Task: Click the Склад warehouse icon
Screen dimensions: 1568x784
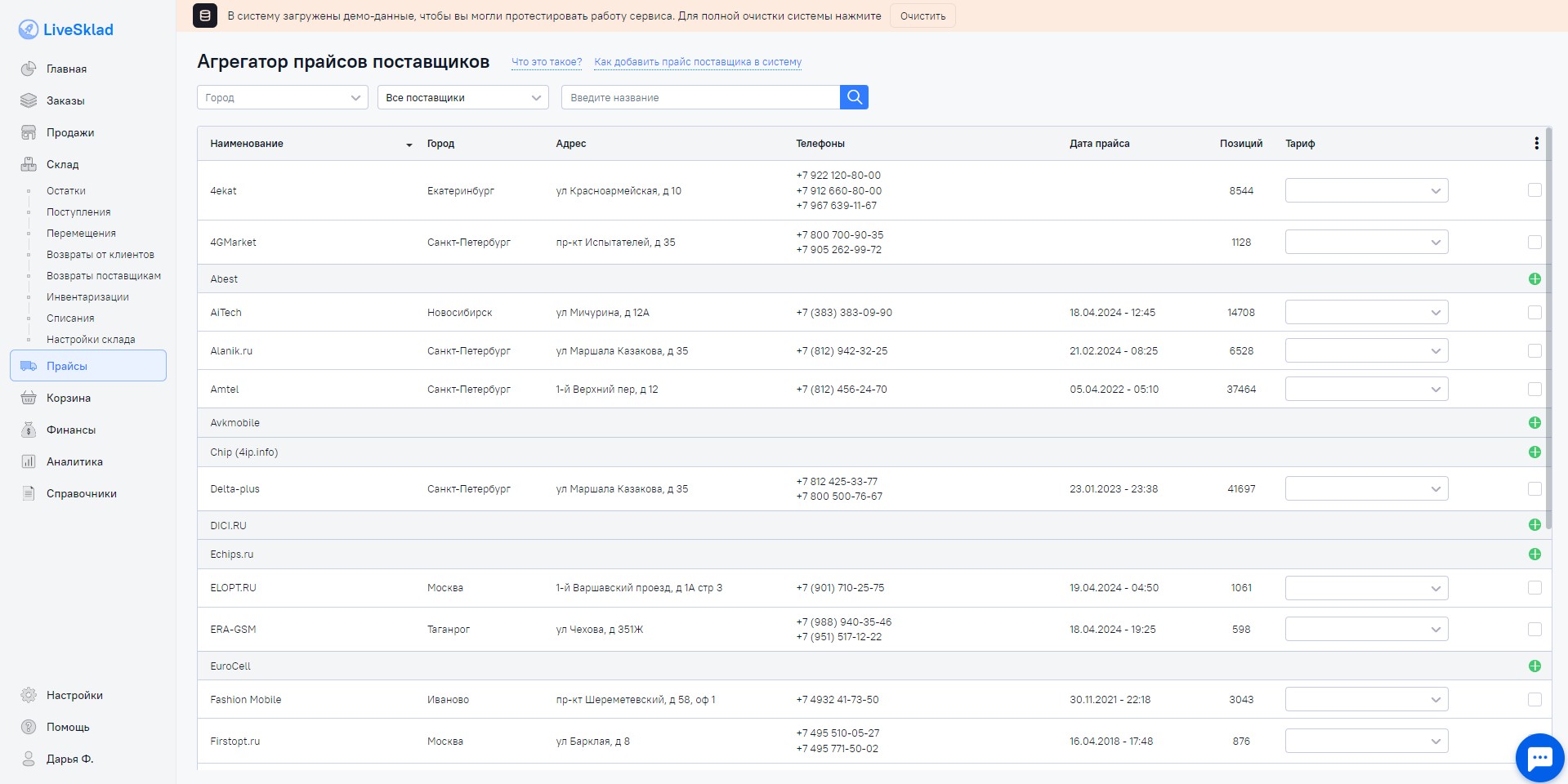Action: [x=29, y=164]
